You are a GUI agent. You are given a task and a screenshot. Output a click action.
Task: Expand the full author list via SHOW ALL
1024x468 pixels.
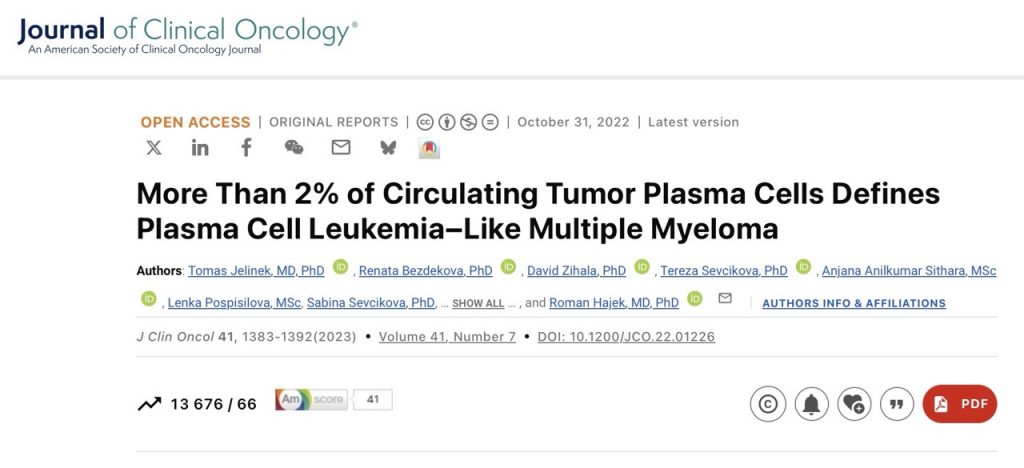tap(478, 303)
